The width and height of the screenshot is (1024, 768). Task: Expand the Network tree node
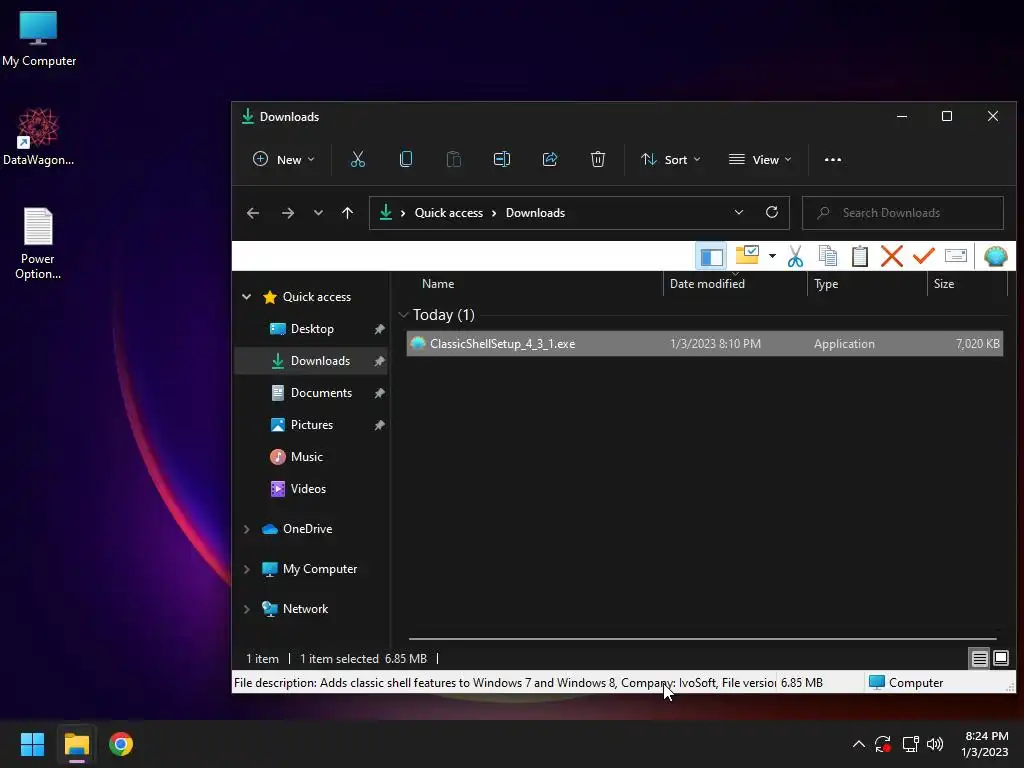246,609
